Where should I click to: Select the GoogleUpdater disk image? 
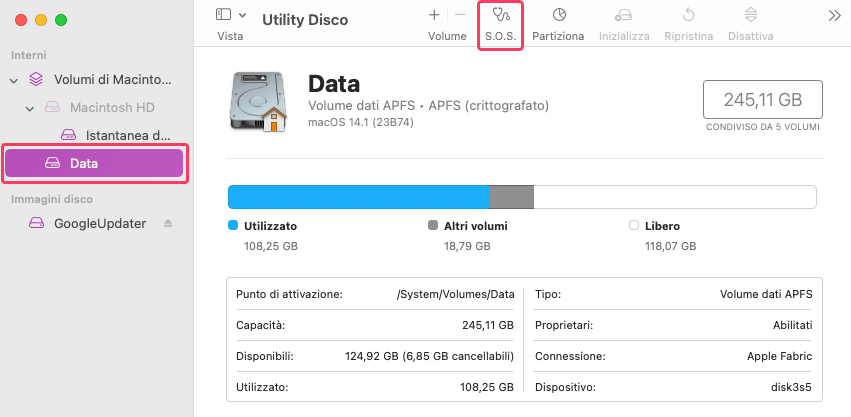[x=100, y=223]
